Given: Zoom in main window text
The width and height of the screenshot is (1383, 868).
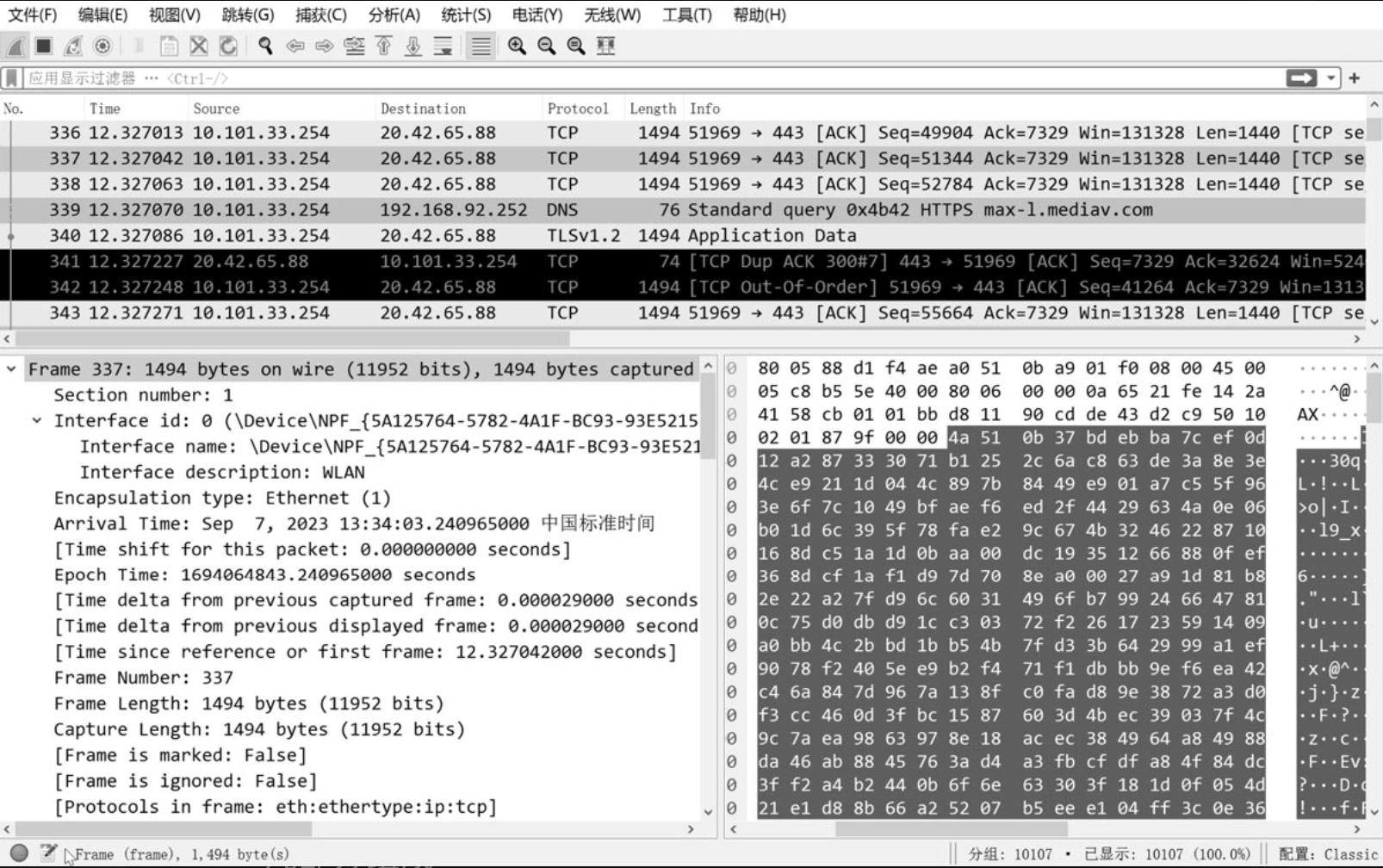Looking at the screenshot, I should click(x=517, y=46).
